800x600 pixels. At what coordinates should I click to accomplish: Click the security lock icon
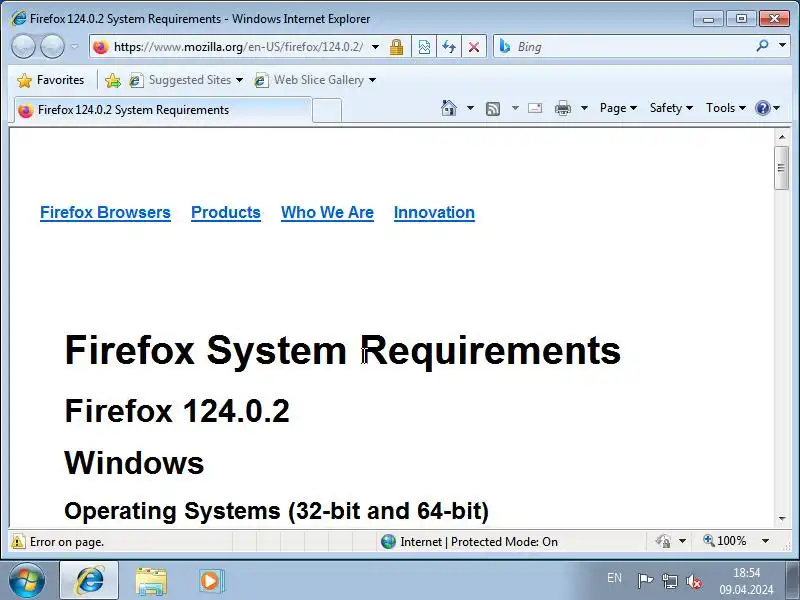pyautogui.click(x=396, y=47)
